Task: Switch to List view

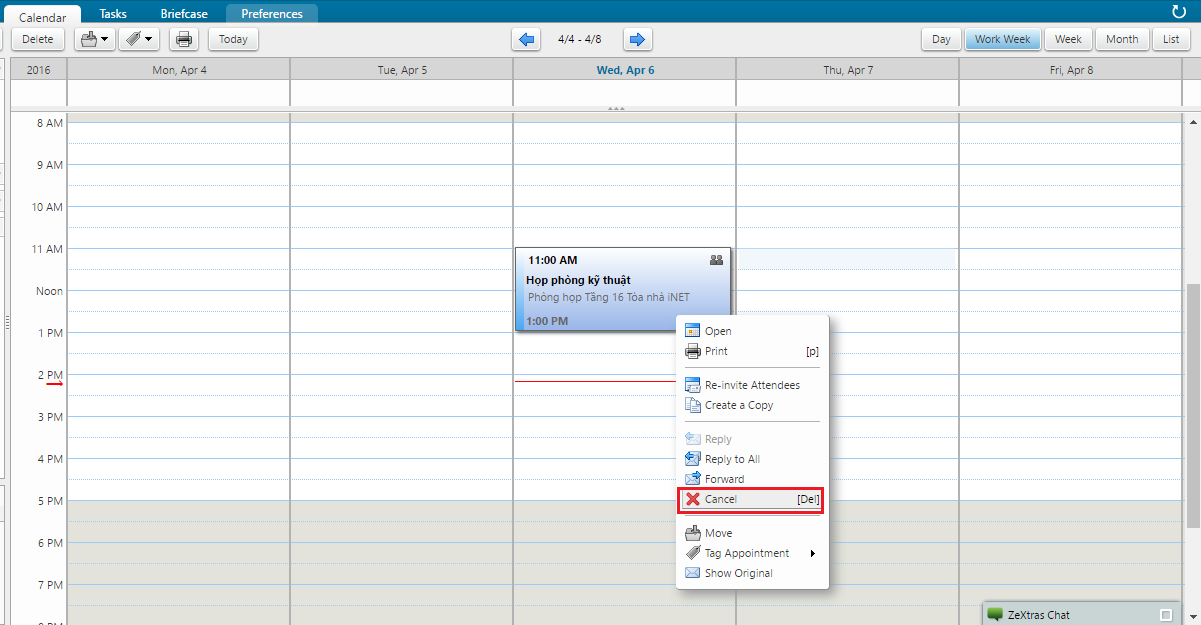Action: coord(1171,39)
